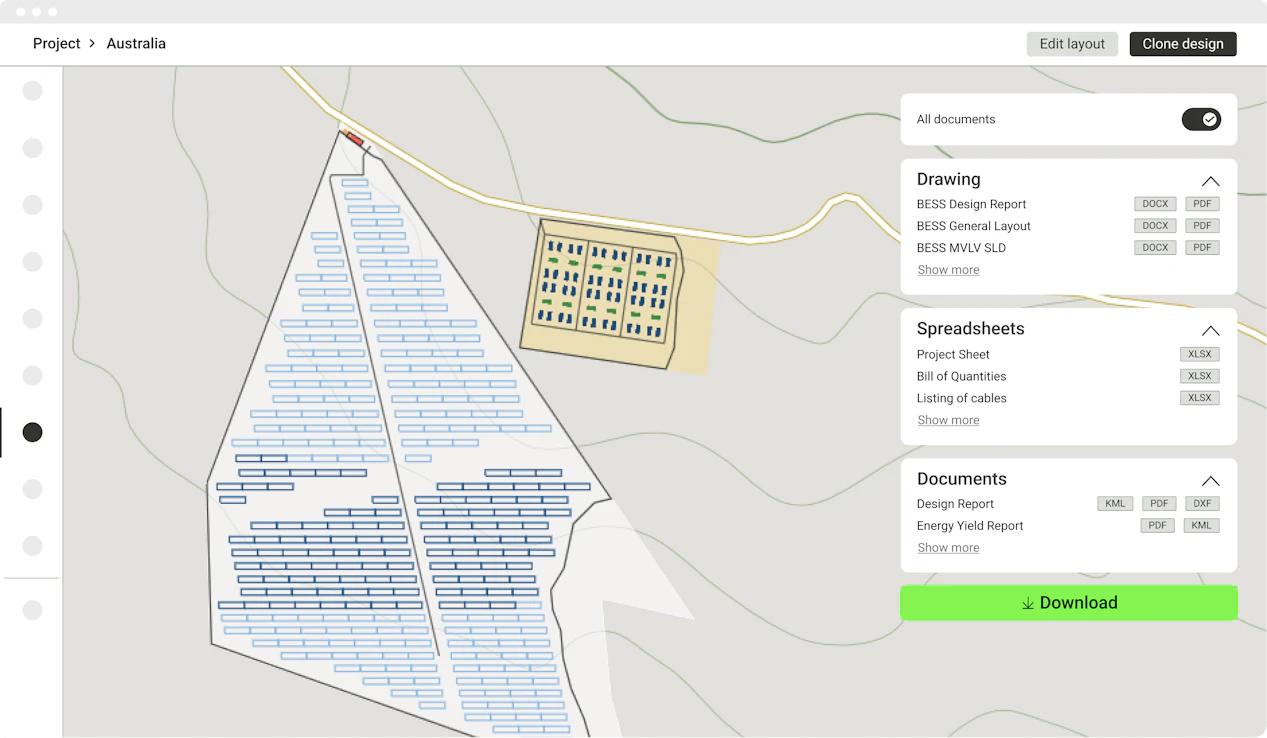This screenshot has height=738, width=1267.
Task: Select PDF for BESS General Layout
Action: click(1202, 226)
